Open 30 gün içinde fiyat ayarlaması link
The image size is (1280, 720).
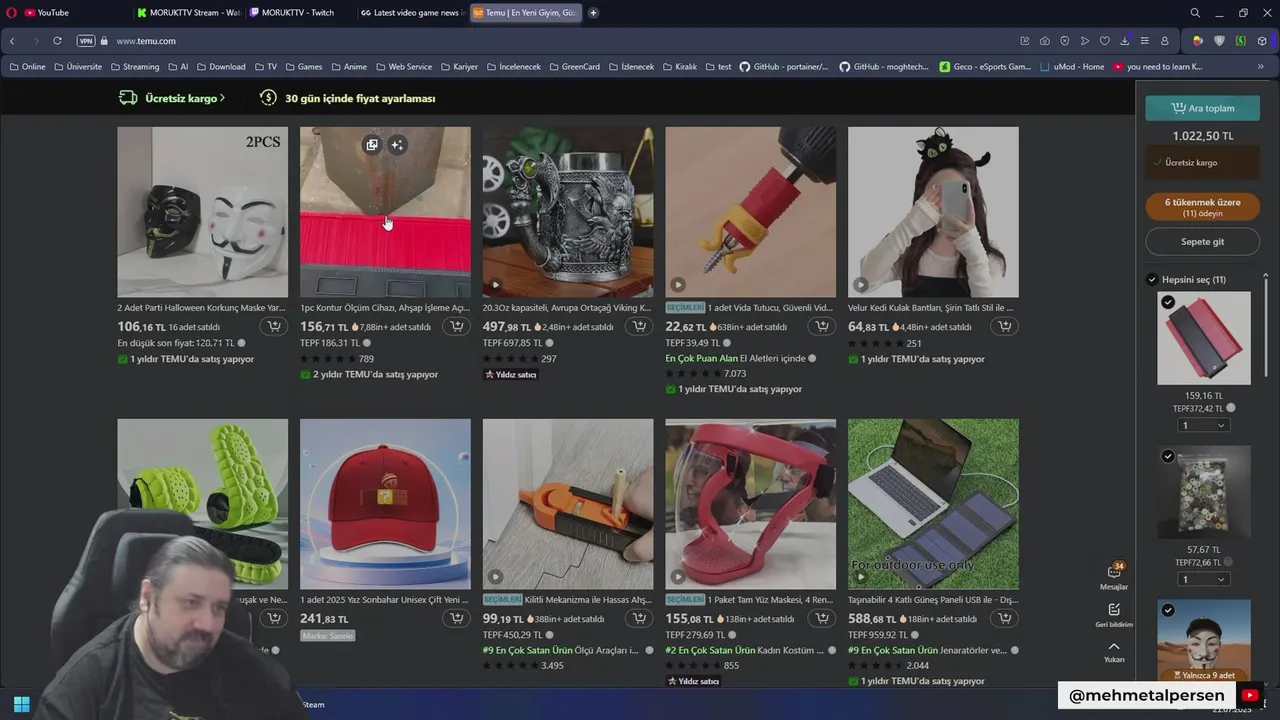[347, 98]
